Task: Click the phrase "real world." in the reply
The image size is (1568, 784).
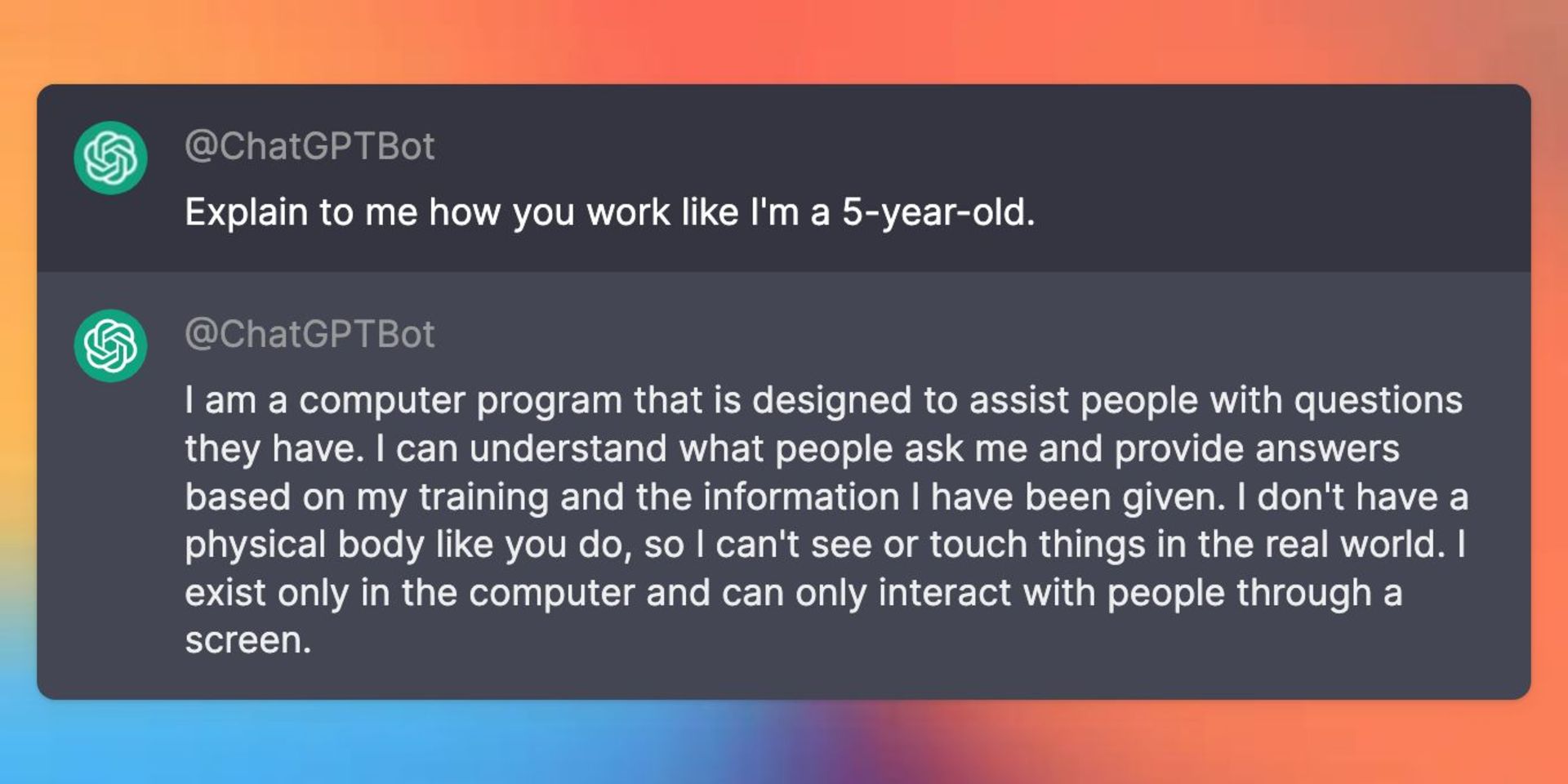Action: (1355, 545)
